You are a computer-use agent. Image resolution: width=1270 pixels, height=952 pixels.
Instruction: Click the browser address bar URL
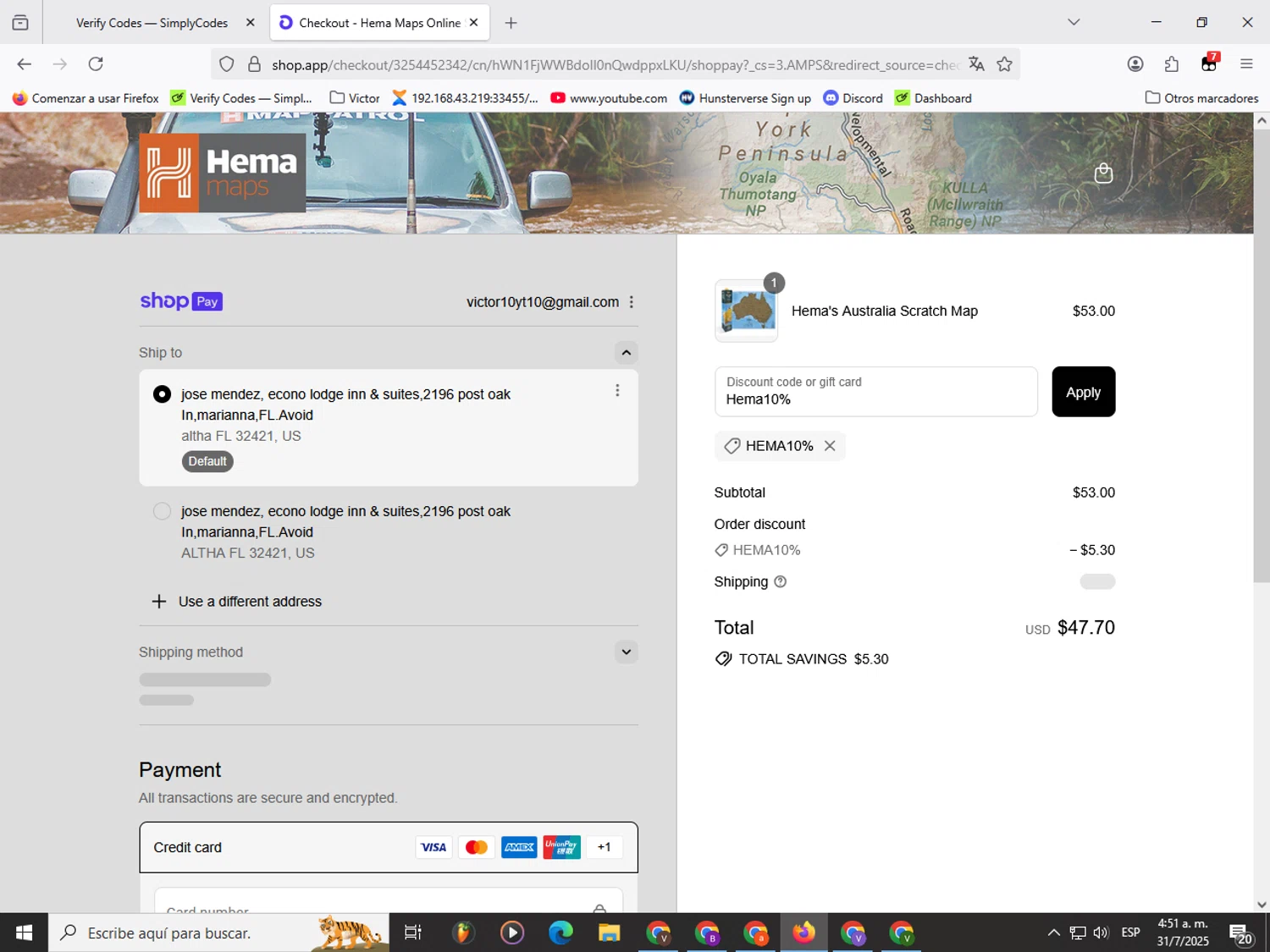(615, 64)
